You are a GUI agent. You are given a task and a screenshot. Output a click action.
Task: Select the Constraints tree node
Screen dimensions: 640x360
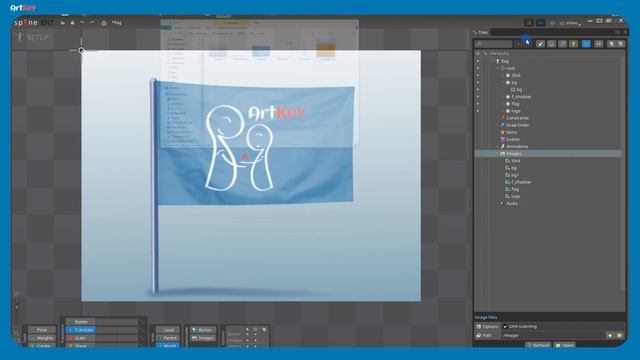tap(517, 118)
